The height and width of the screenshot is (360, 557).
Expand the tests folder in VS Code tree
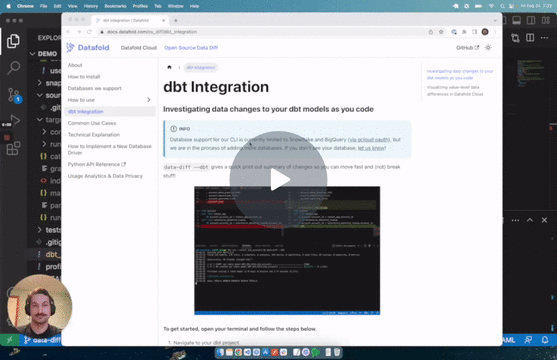point(40,230)
